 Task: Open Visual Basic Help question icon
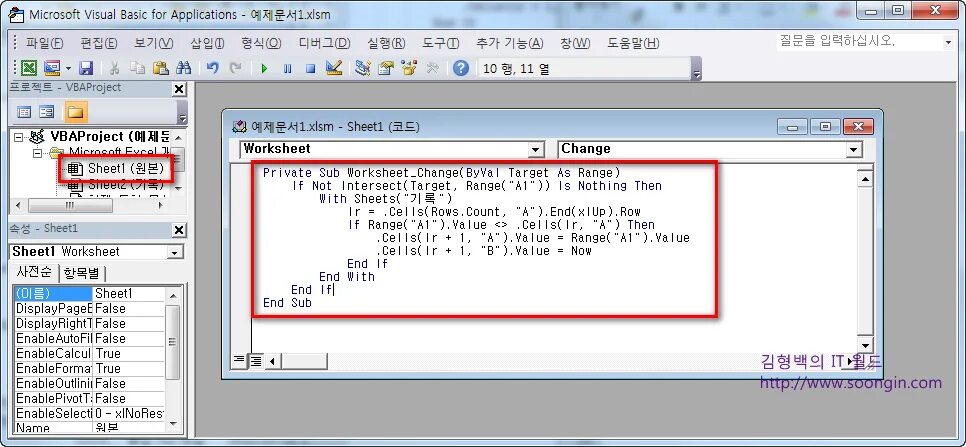(461, 68)
